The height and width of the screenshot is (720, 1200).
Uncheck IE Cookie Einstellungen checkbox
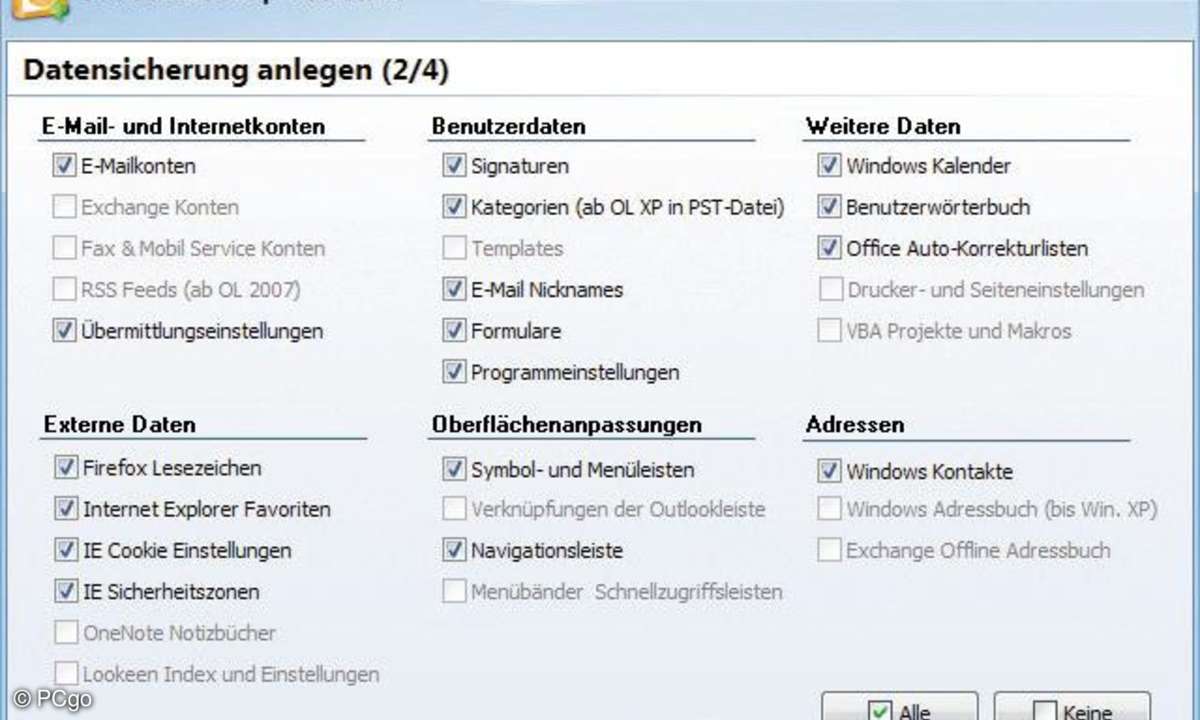[x=66, y=550]
